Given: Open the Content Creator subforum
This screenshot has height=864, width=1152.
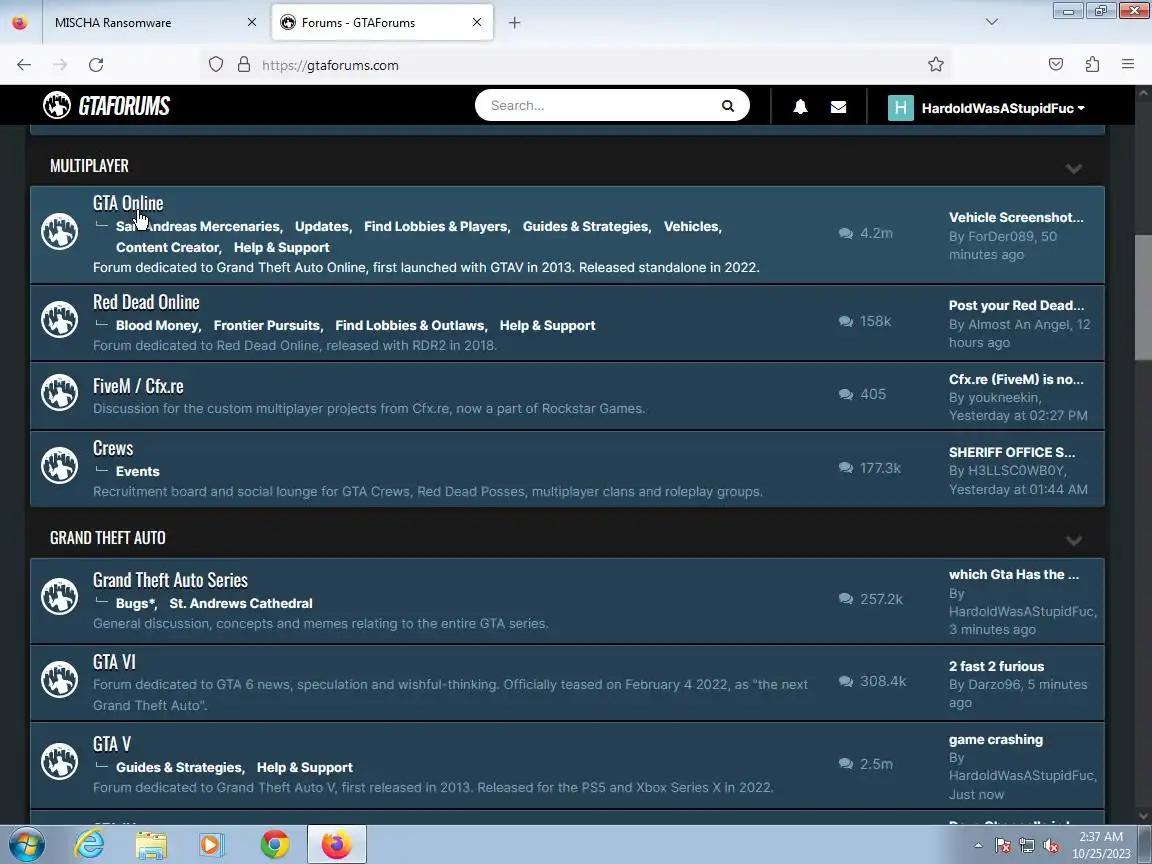Looking at the screenshot, I should 168,248.
